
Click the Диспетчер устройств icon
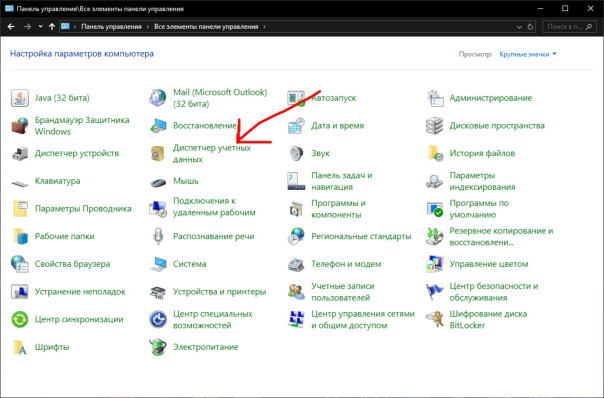20,153
